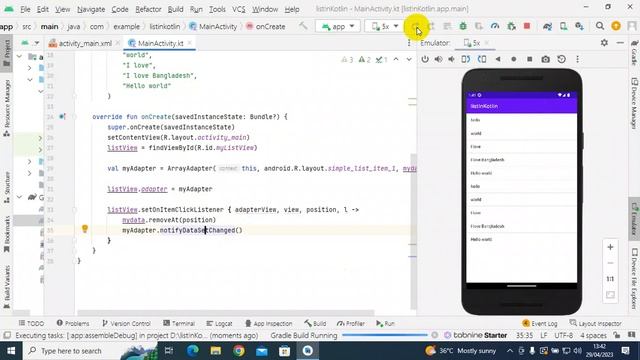Click Sync Project with Gradle Files icon
The height and width of the screenshot is (360, 640).
547,27
